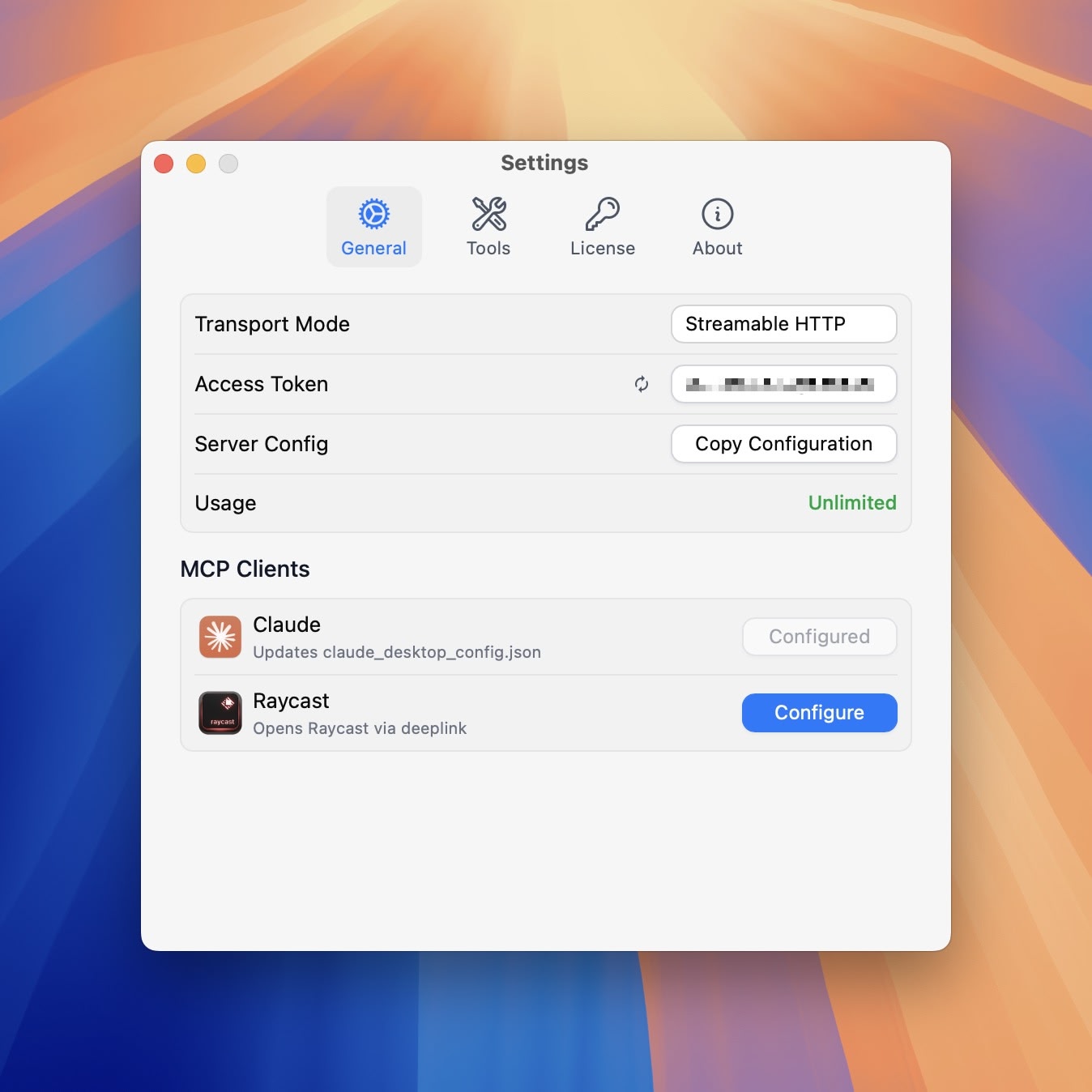1092x1092 pixels.
Task: Click the Raycast app icon
Action: (x=220, y=713)
